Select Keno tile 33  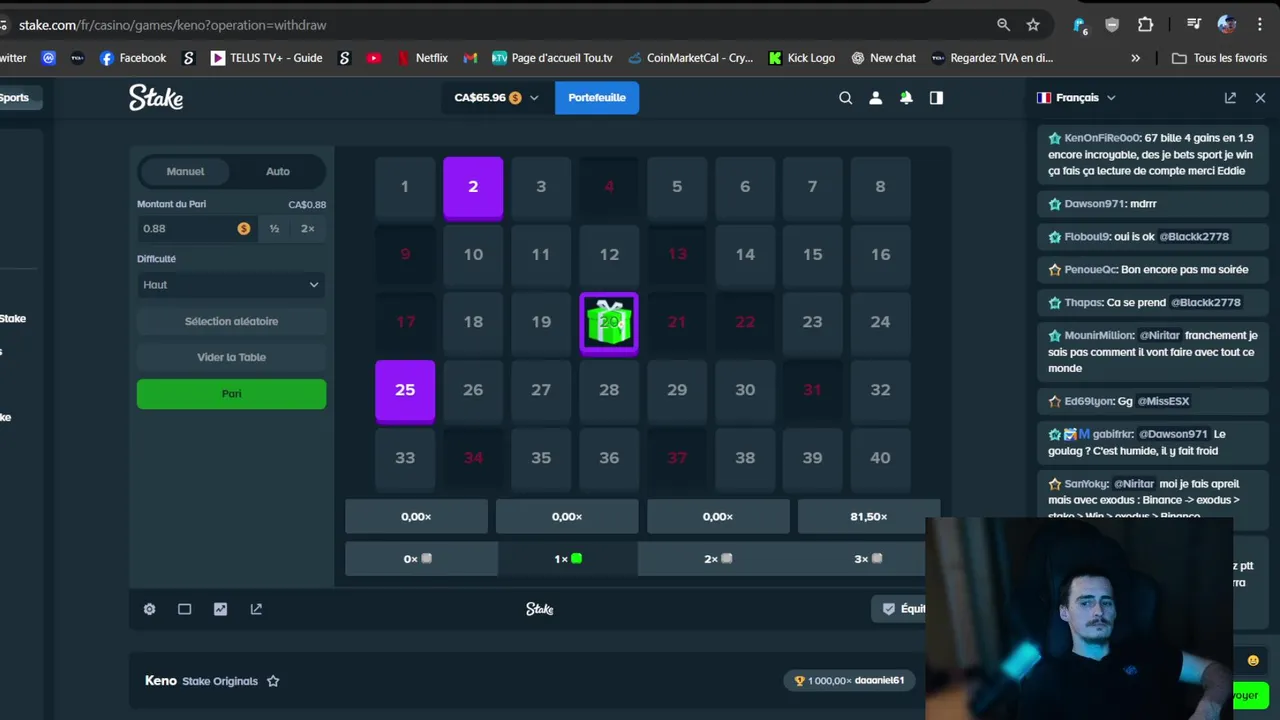pos(405,458)
